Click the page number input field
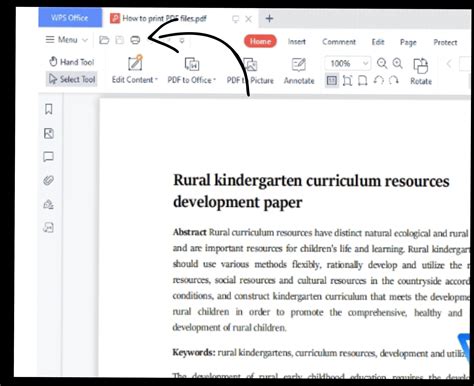Image resolution: width=474 pixels, height=386 pixels. tap(465, 64)
